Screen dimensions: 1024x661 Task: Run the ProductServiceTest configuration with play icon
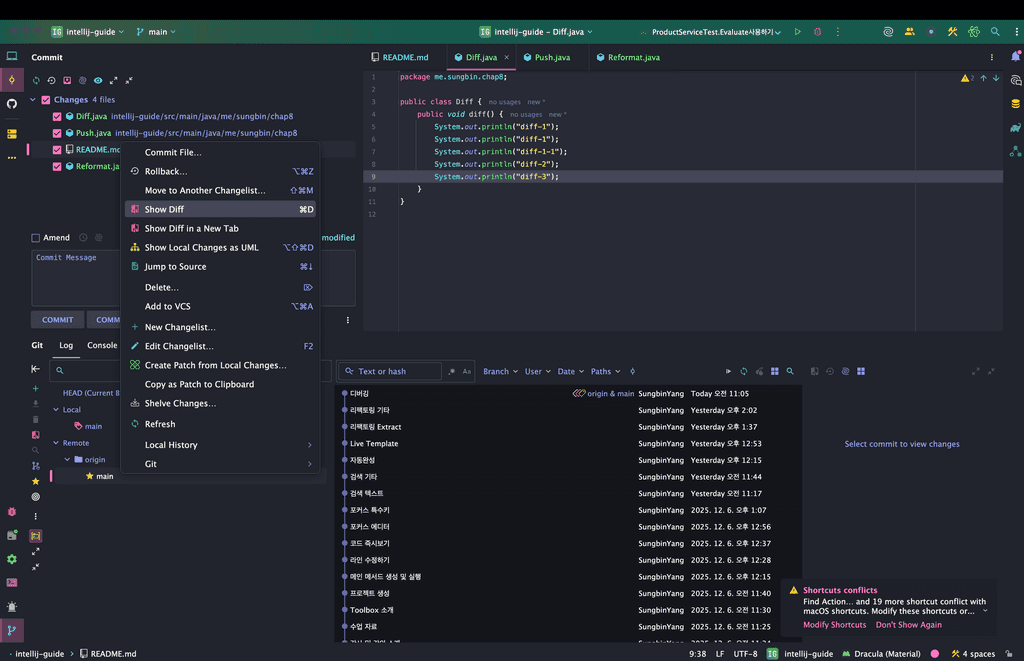point(797,32)
